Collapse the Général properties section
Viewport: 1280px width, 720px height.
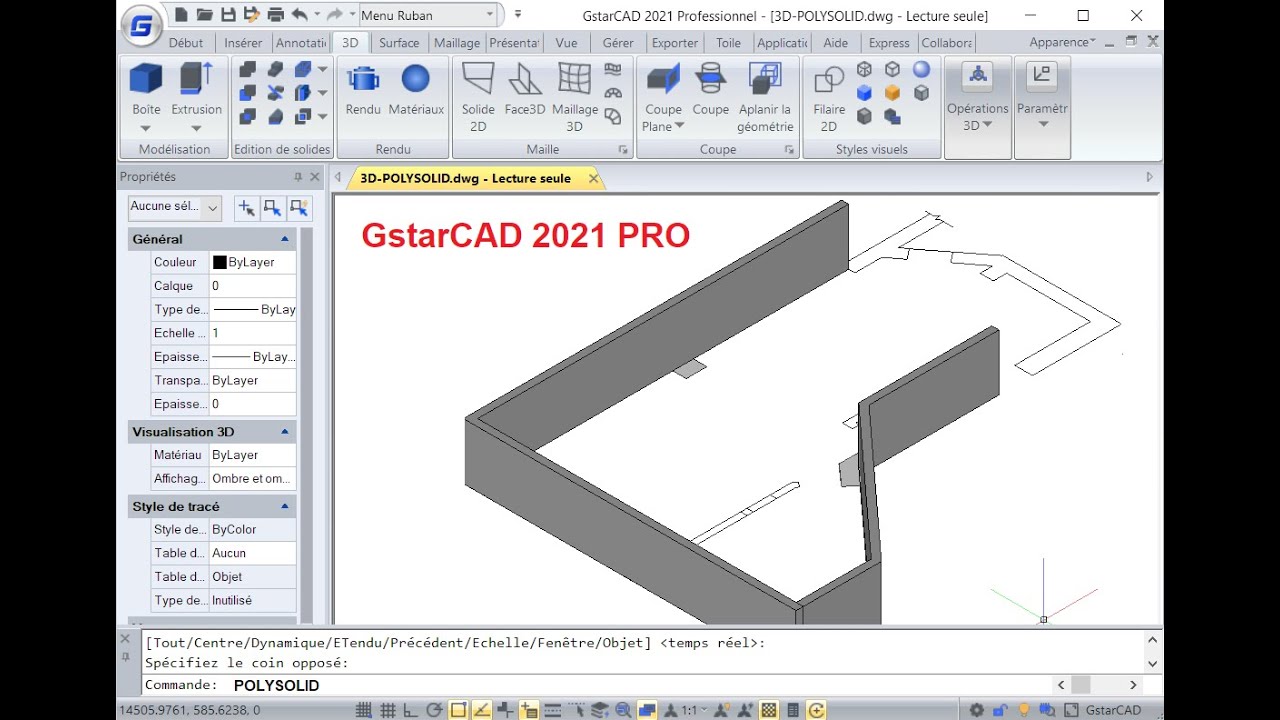285,239
